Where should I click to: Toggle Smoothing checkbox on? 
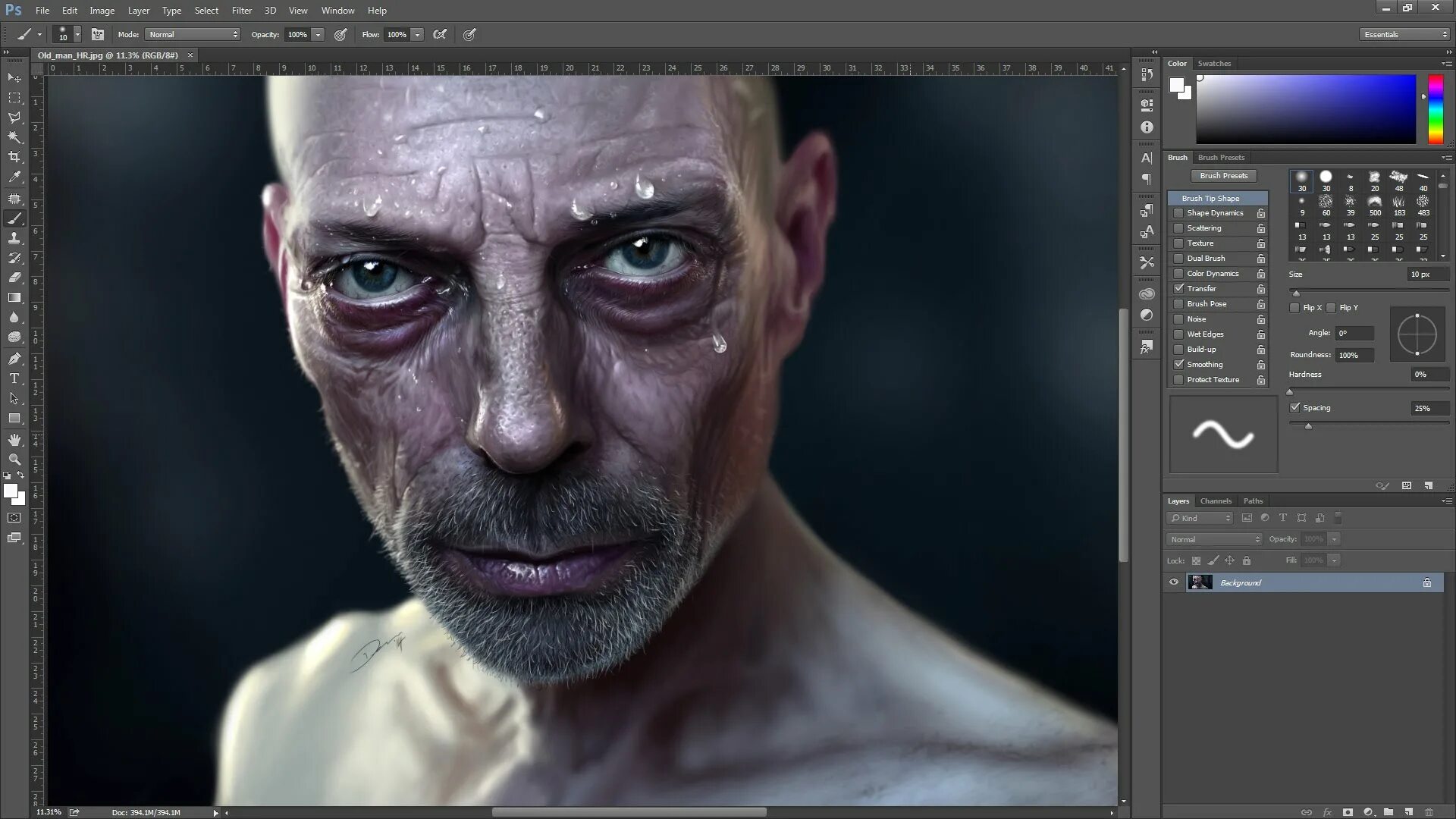pos(1178,363)
